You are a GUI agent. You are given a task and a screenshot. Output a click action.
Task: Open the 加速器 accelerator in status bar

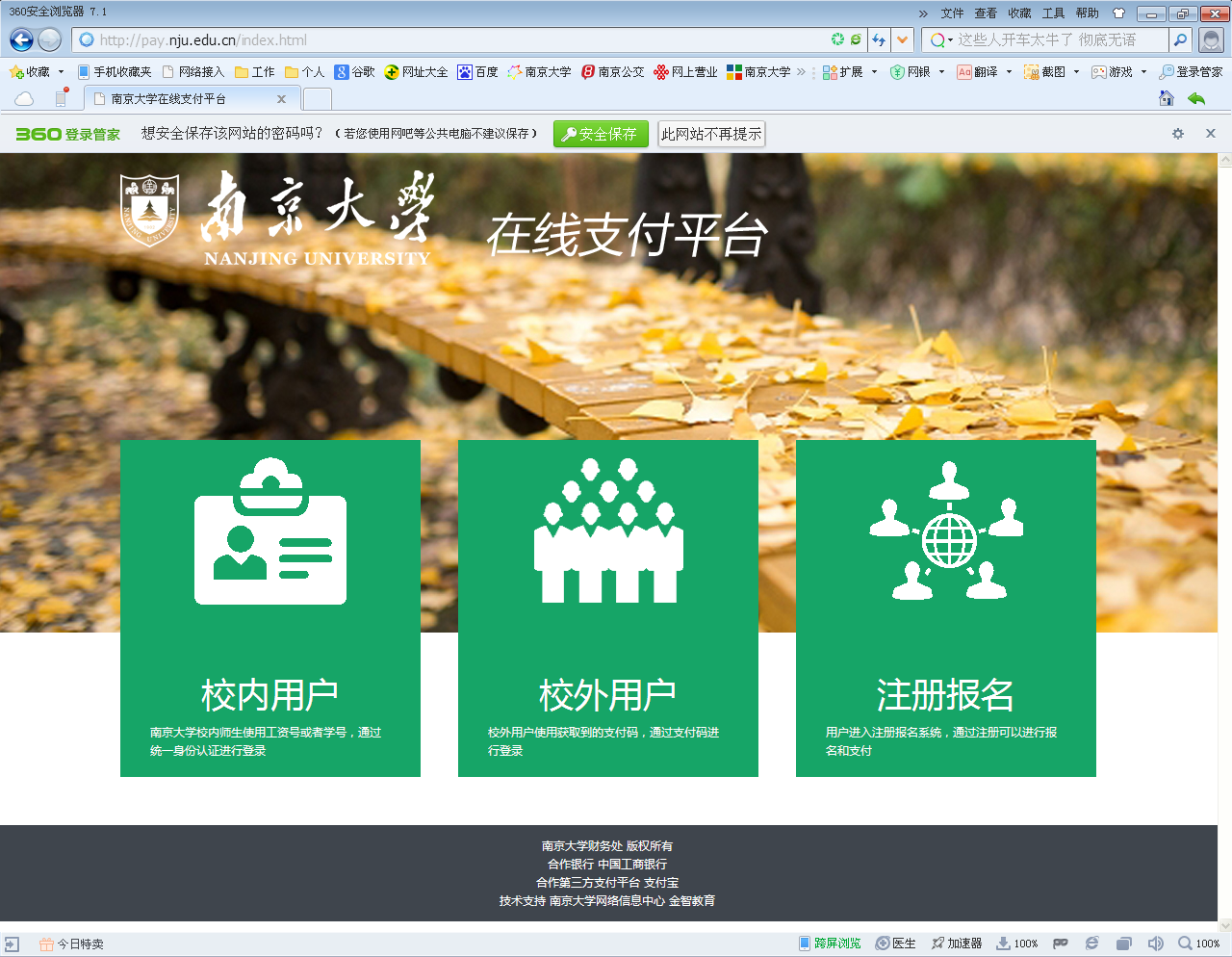click(956, 944)
